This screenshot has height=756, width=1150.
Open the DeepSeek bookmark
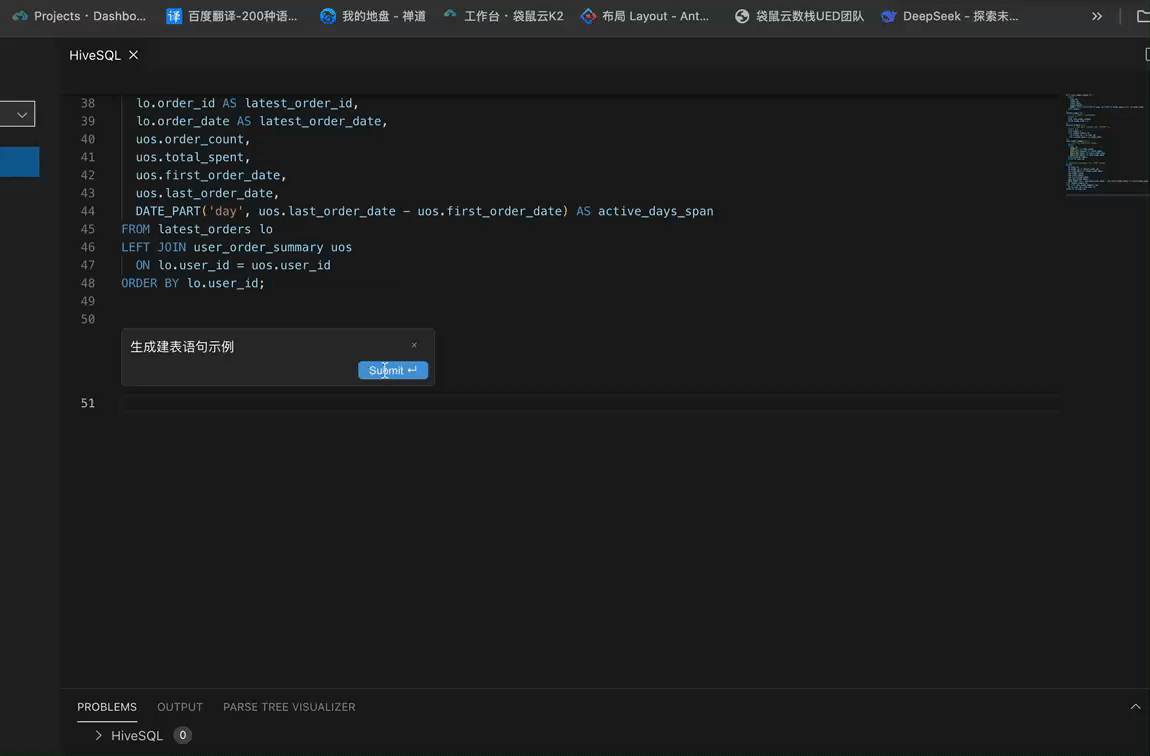(950, 16)
